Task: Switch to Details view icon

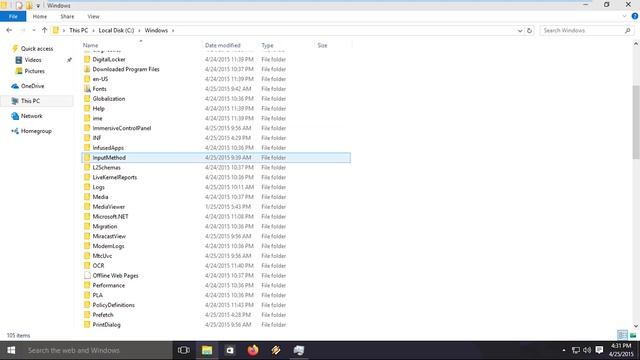Action: (x=622, y=335)
